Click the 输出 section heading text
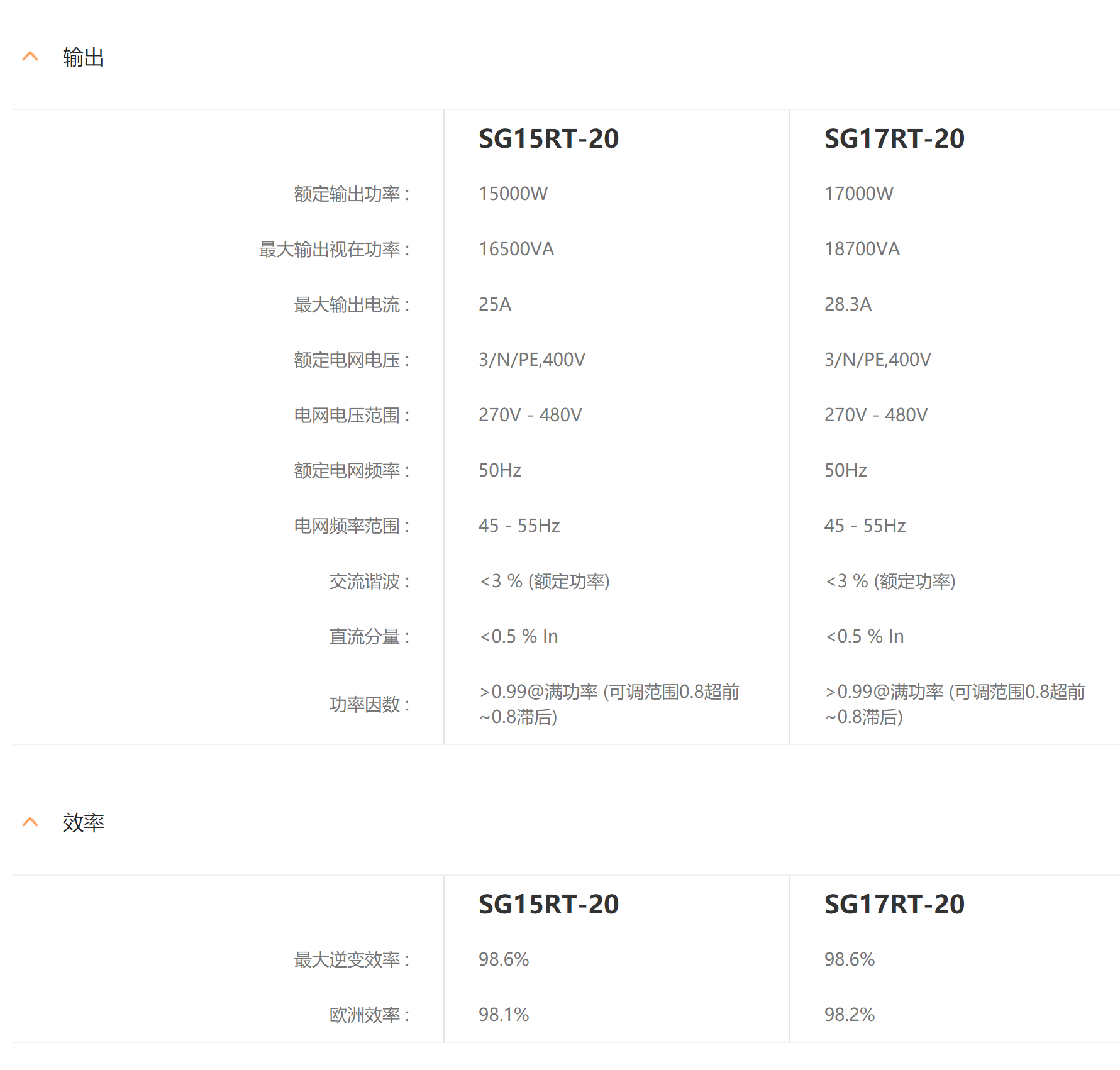Screen dimensions: 1120x1070 tap(83, 57)
